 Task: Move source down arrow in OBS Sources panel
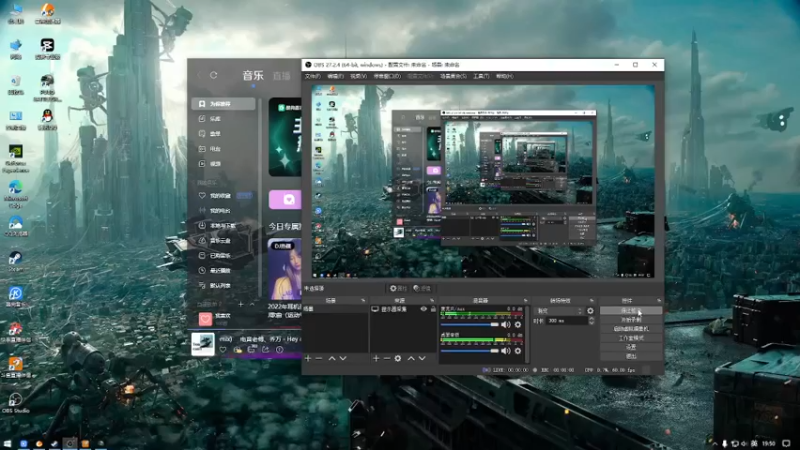(422, 358)
